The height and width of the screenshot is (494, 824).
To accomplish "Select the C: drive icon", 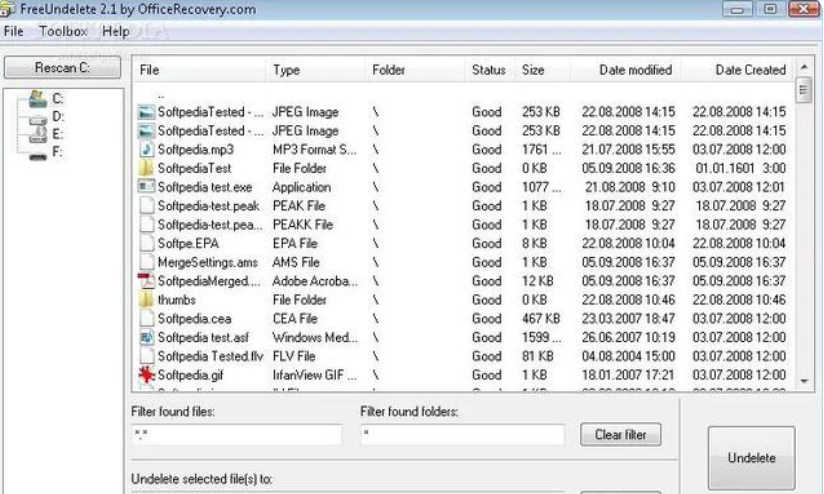I will (38, 98).
